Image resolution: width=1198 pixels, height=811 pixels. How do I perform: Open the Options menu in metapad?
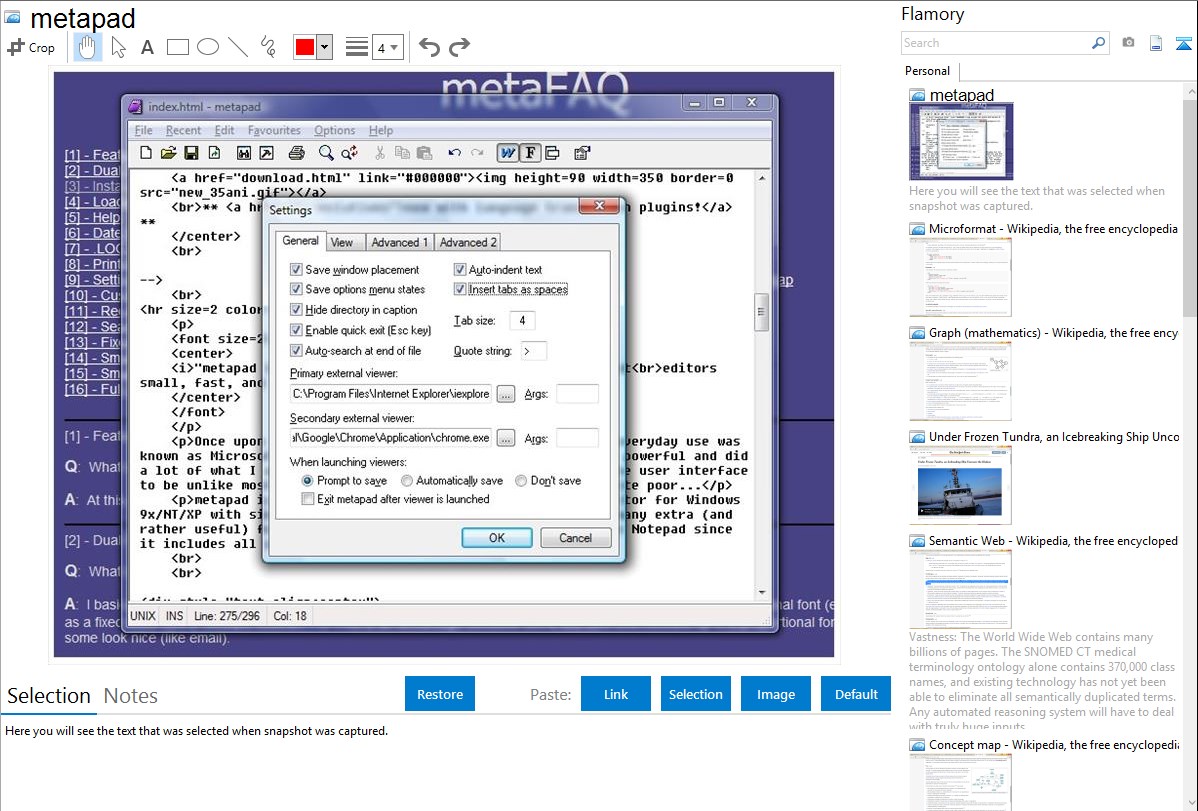335,131
